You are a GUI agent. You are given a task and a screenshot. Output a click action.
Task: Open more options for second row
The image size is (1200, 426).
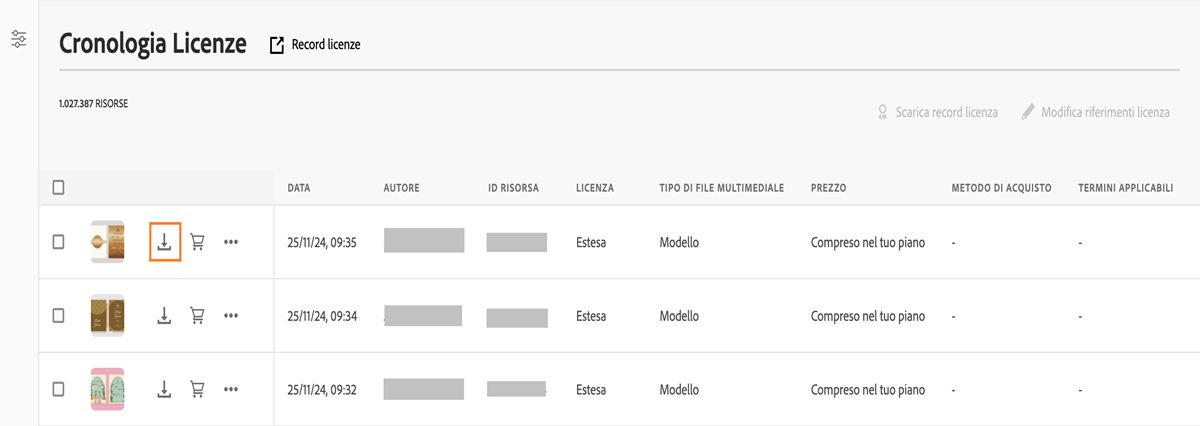[x=231, y=316]
